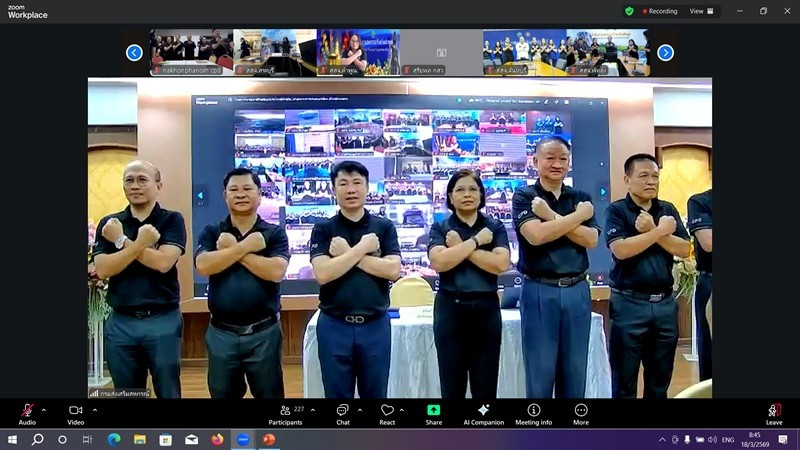Viewport: 800px width, 450px height.
Task: Click the green Share screen button
Action: pos(433,411)
